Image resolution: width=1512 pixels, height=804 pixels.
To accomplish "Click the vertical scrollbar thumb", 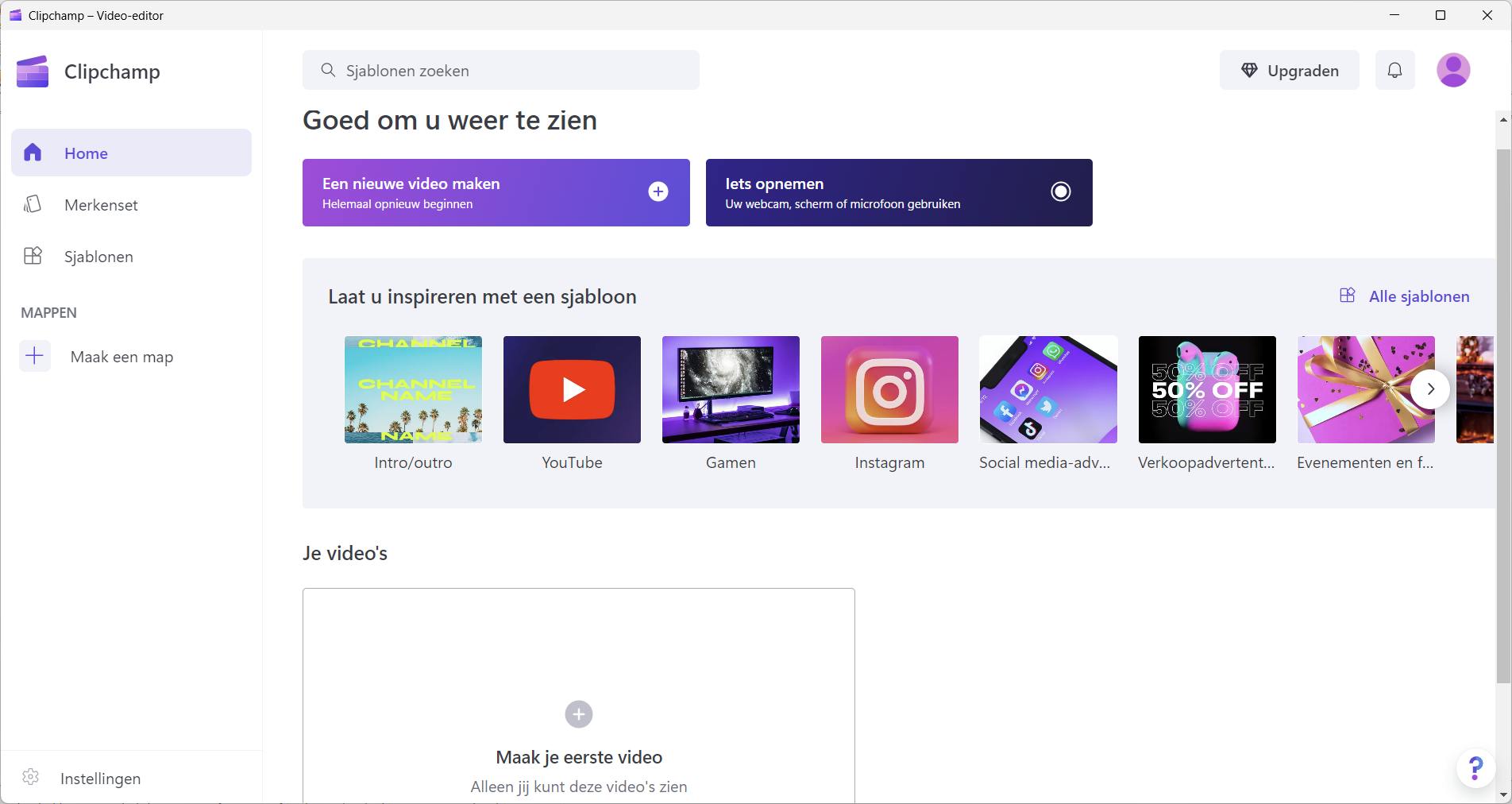I will 1503,416.
